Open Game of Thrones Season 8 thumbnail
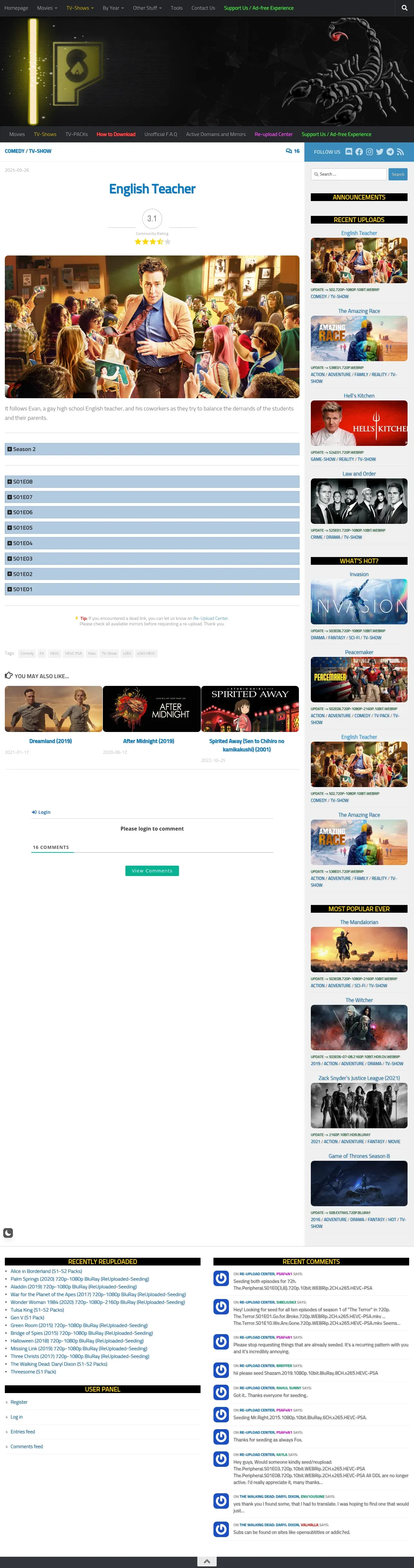Viewport: 414px width, 1568px height. coord(359,1183)
